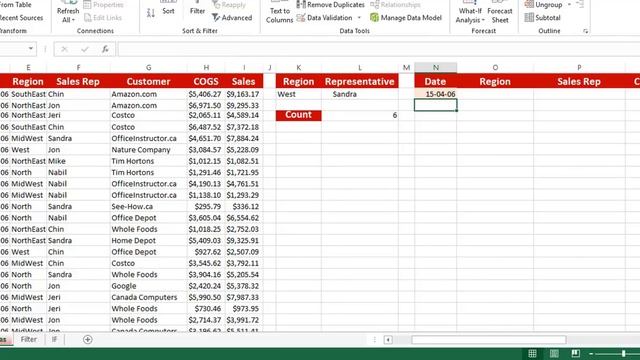
Task: Open the Sort dialog button
Action: 168,9
